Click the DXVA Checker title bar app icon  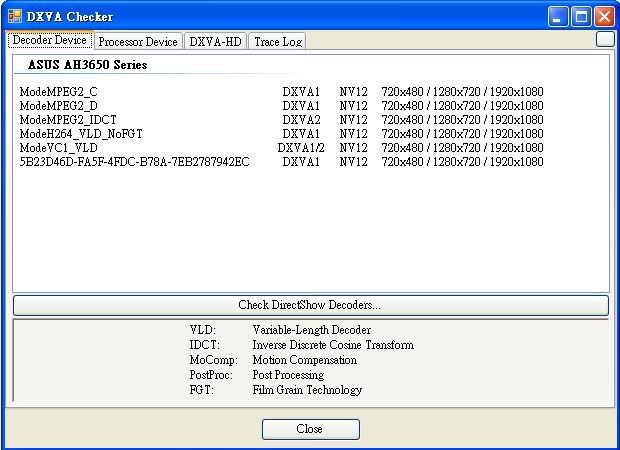pyautogui.click(x=15, y=16)
